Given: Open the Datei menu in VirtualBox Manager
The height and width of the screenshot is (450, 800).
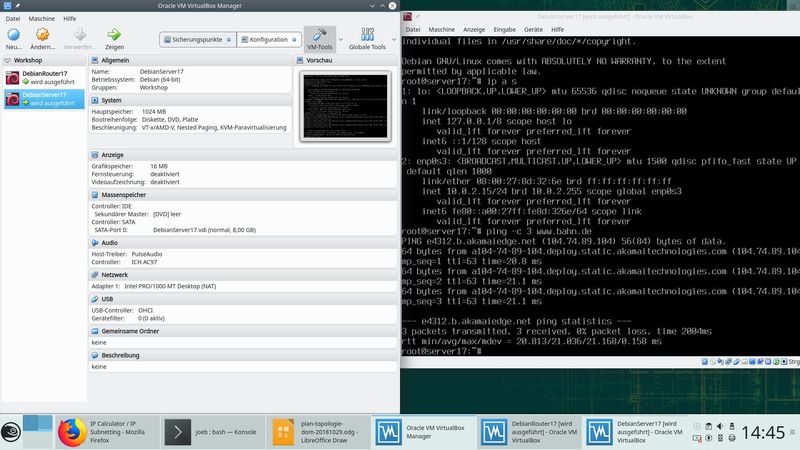Looking at the screenshot, I should click(13, 18).
